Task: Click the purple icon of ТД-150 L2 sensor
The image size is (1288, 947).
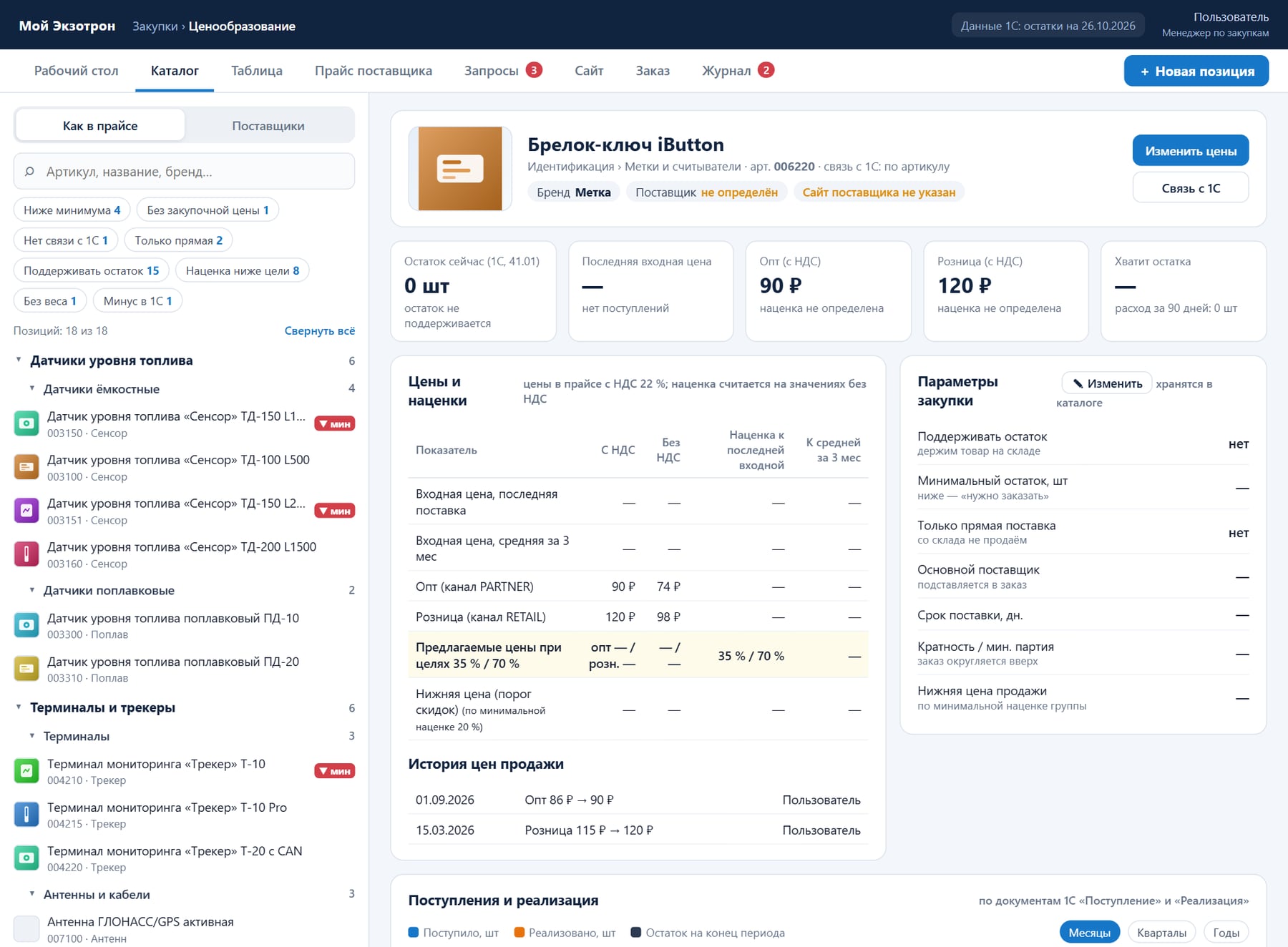Action: coord(26,511)
